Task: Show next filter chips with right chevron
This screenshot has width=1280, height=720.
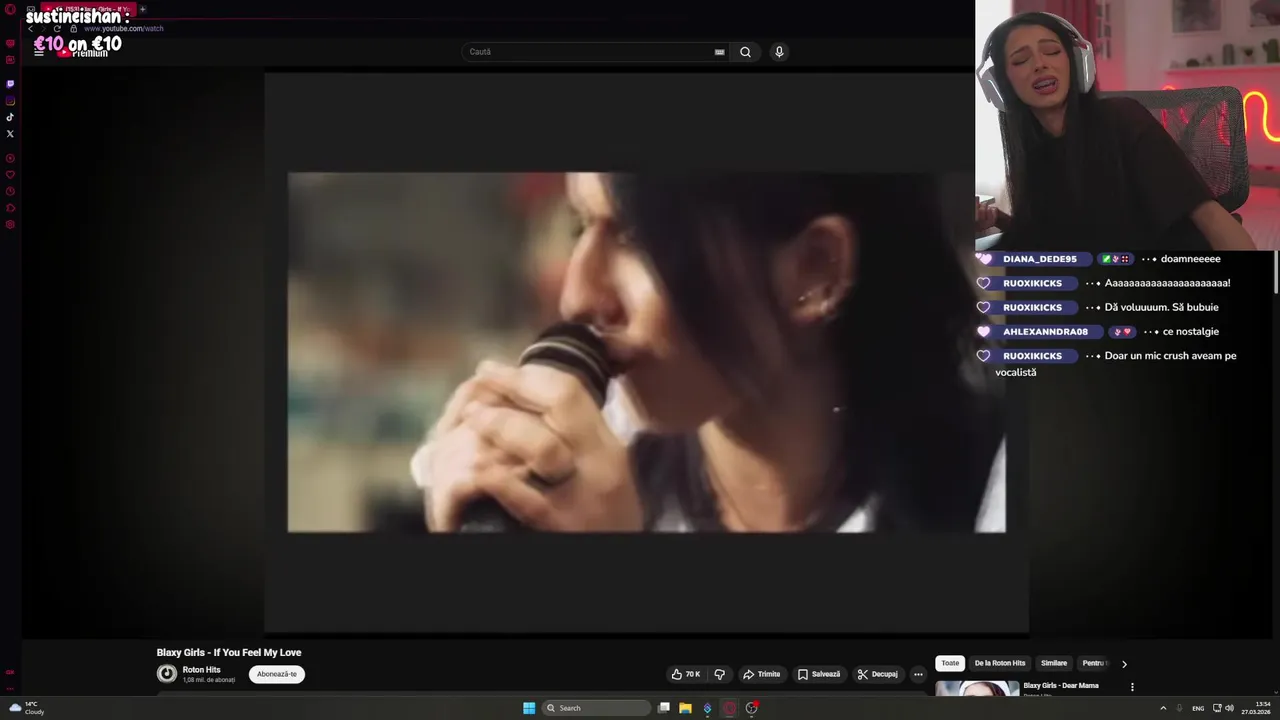Action: pos(1124,663)
